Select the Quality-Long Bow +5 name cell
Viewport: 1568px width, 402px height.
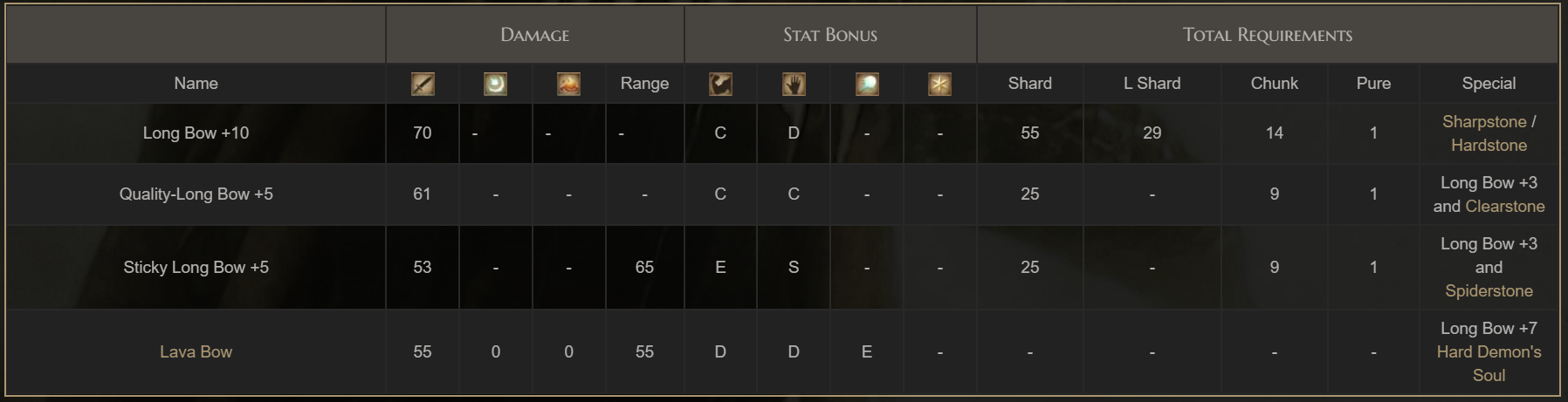(196, 194)
